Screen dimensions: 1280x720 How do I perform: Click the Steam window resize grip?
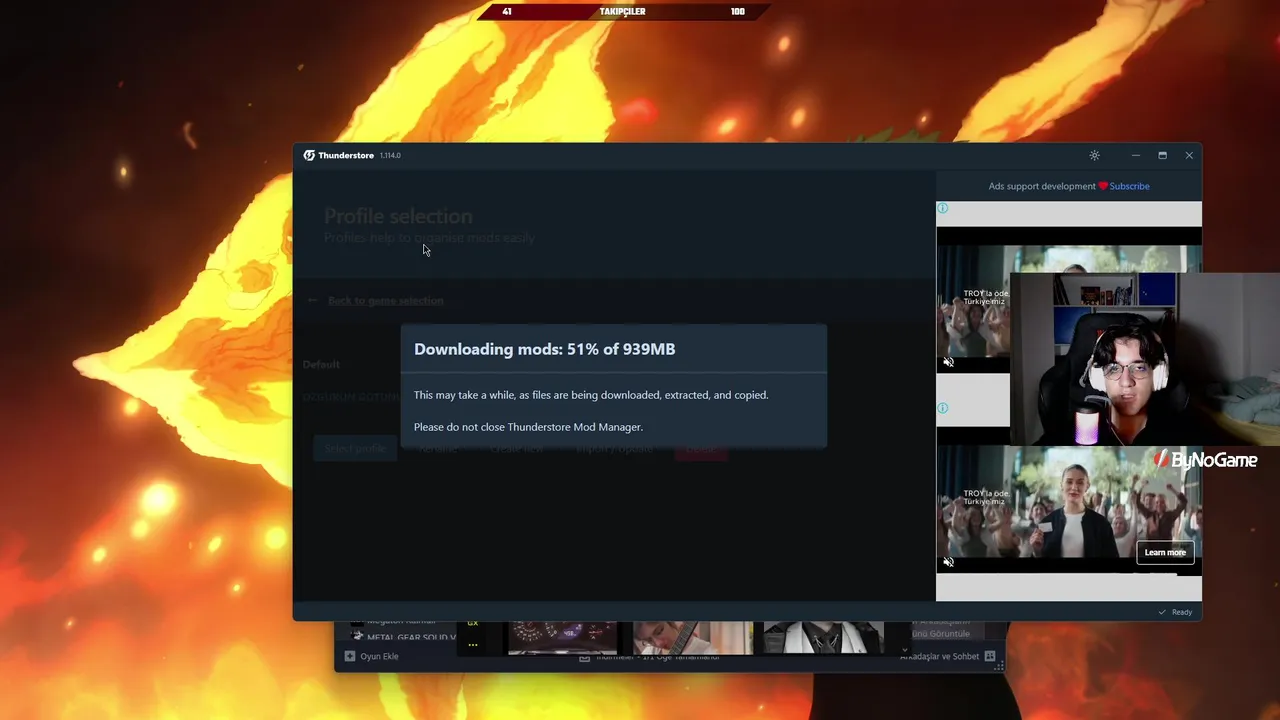[x=998, y=666]
